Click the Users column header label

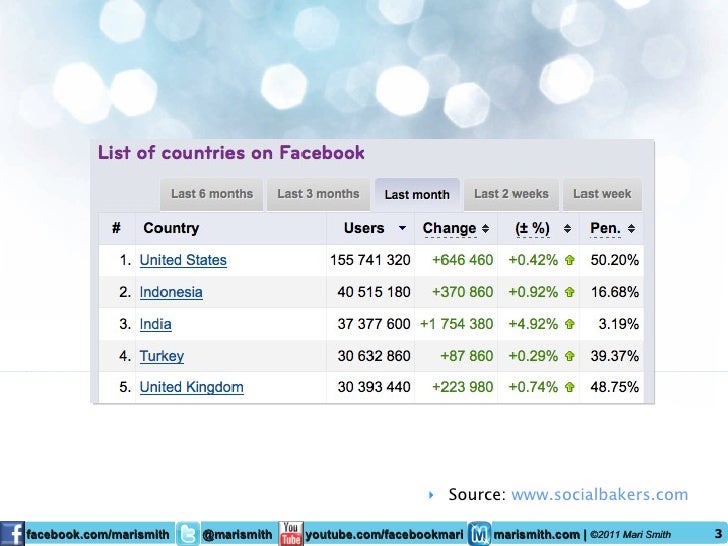pyautogui.click(x=364, y=228)
